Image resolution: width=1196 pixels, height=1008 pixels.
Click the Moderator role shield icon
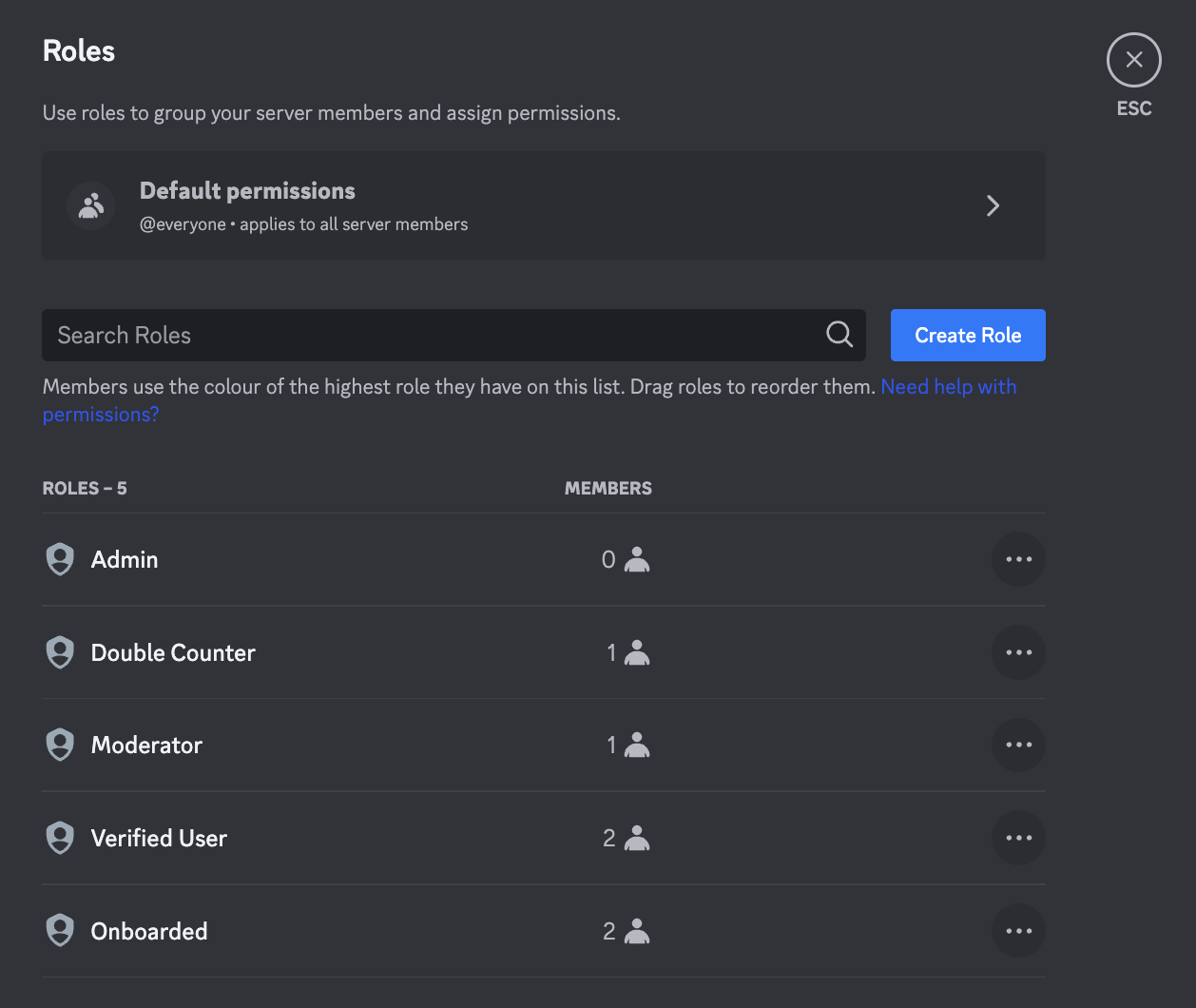pos(60,745)
